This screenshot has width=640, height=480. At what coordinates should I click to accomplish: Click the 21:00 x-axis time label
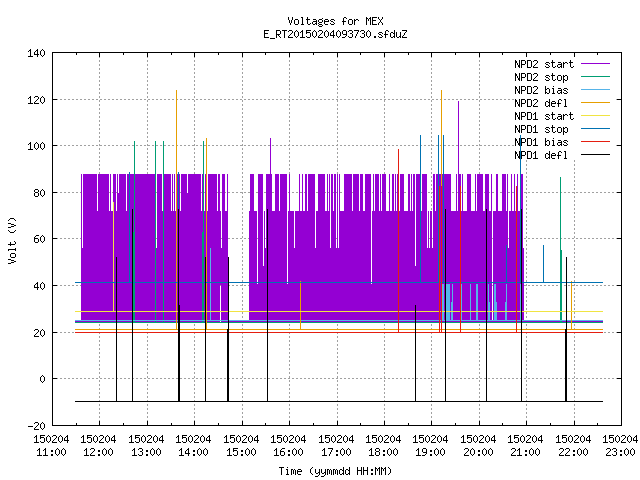point(526,452)
